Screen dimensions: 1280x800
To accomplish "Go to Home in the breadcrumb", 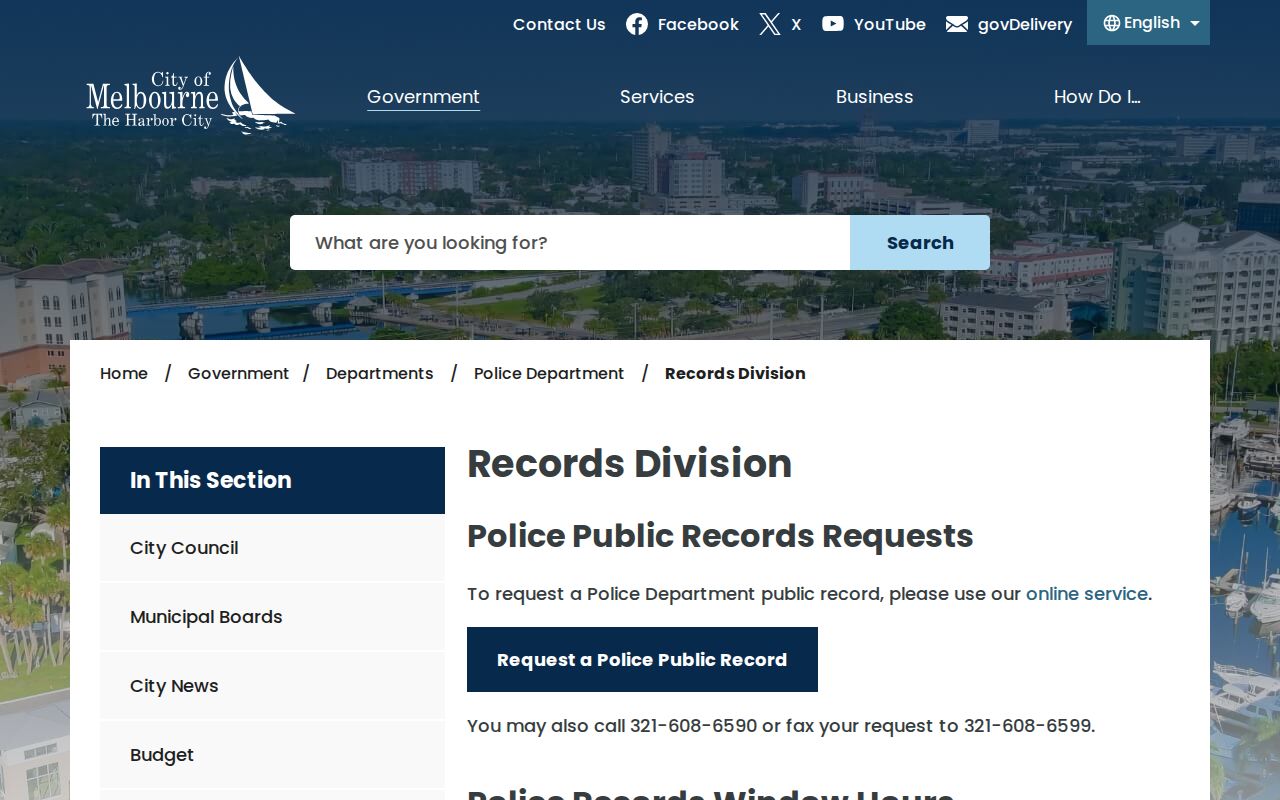I will coord(124,373).
